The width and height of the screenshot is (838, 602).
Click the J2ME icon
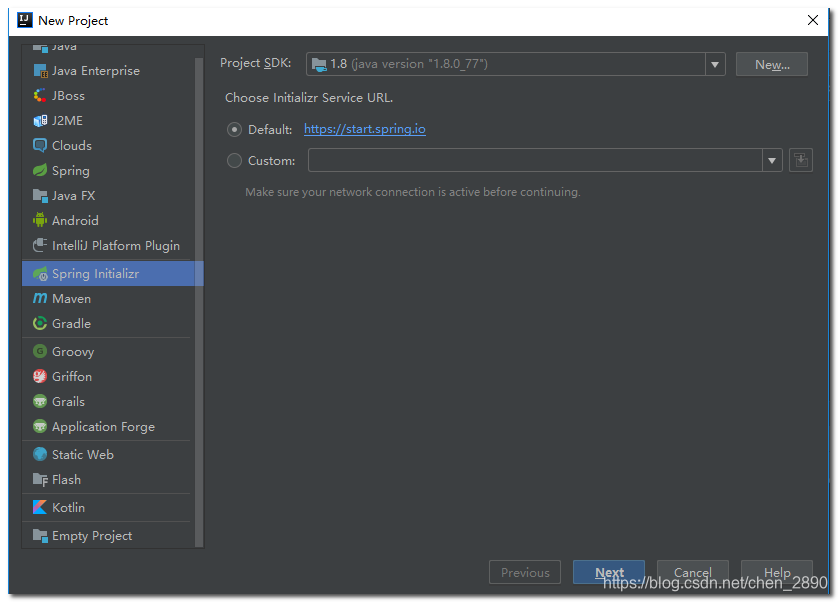click(40, 121)
